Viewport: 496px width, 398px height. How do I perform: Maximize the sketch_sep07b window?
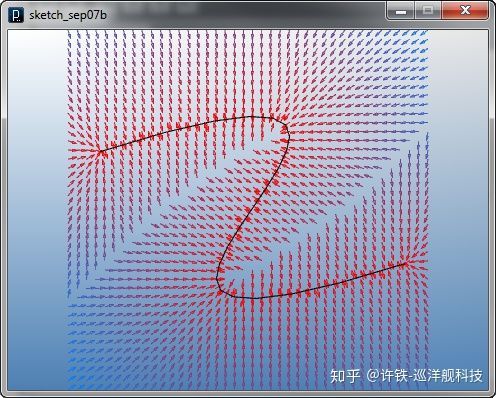tap(428, 11)
